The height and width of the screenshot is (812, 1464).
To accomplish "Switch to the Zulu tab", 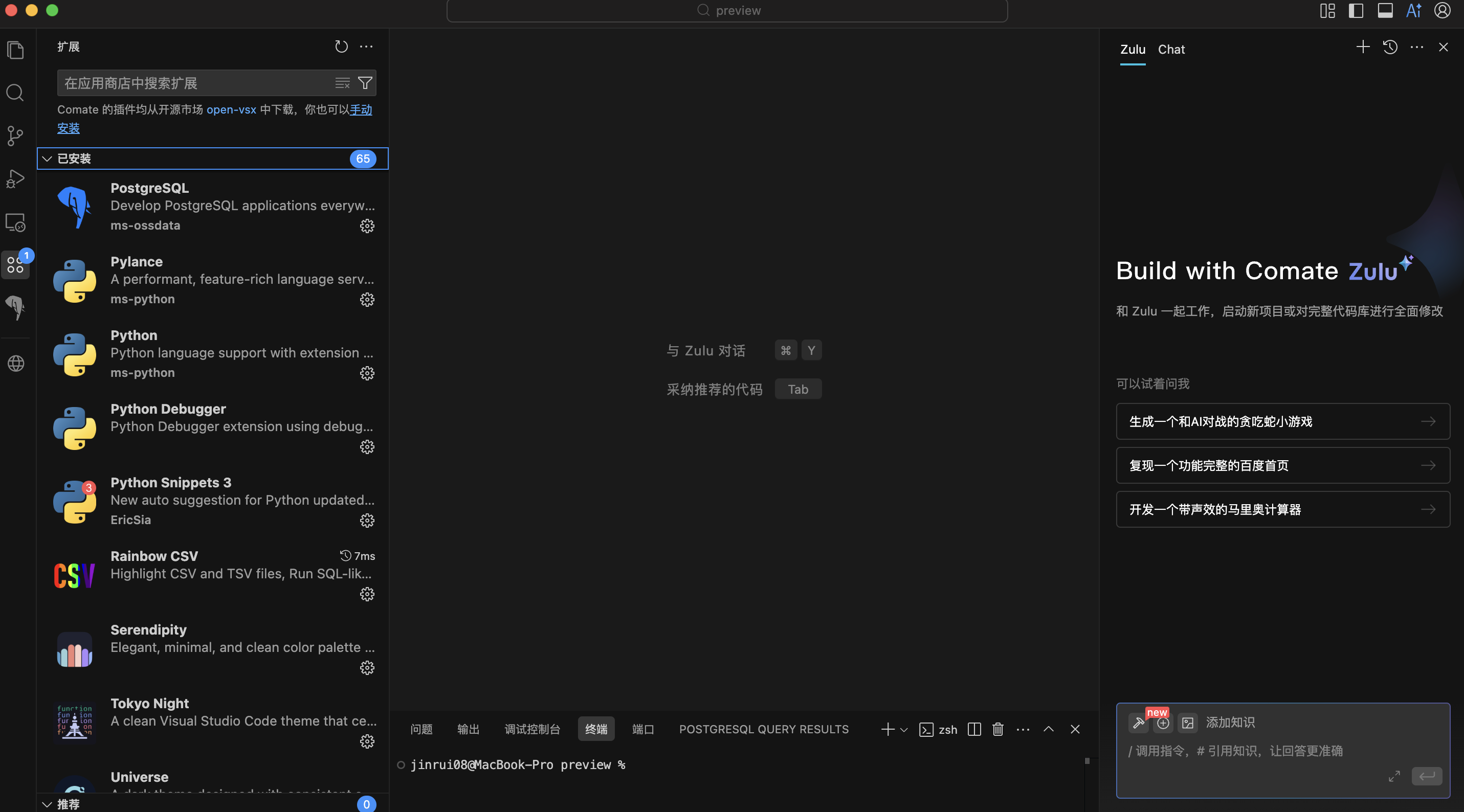I will (1133, 50).
